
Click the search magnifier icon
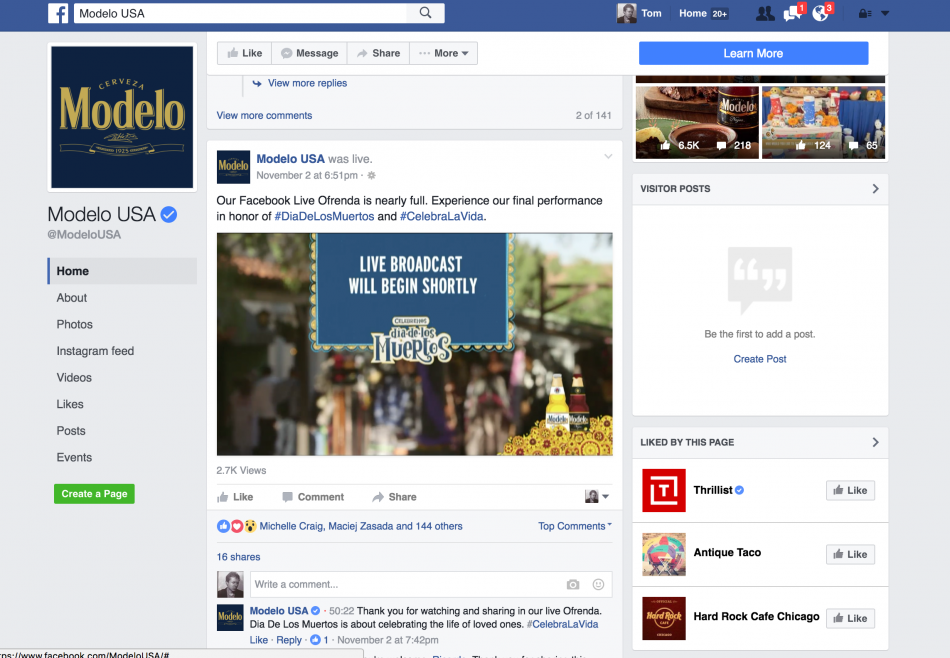425,13
